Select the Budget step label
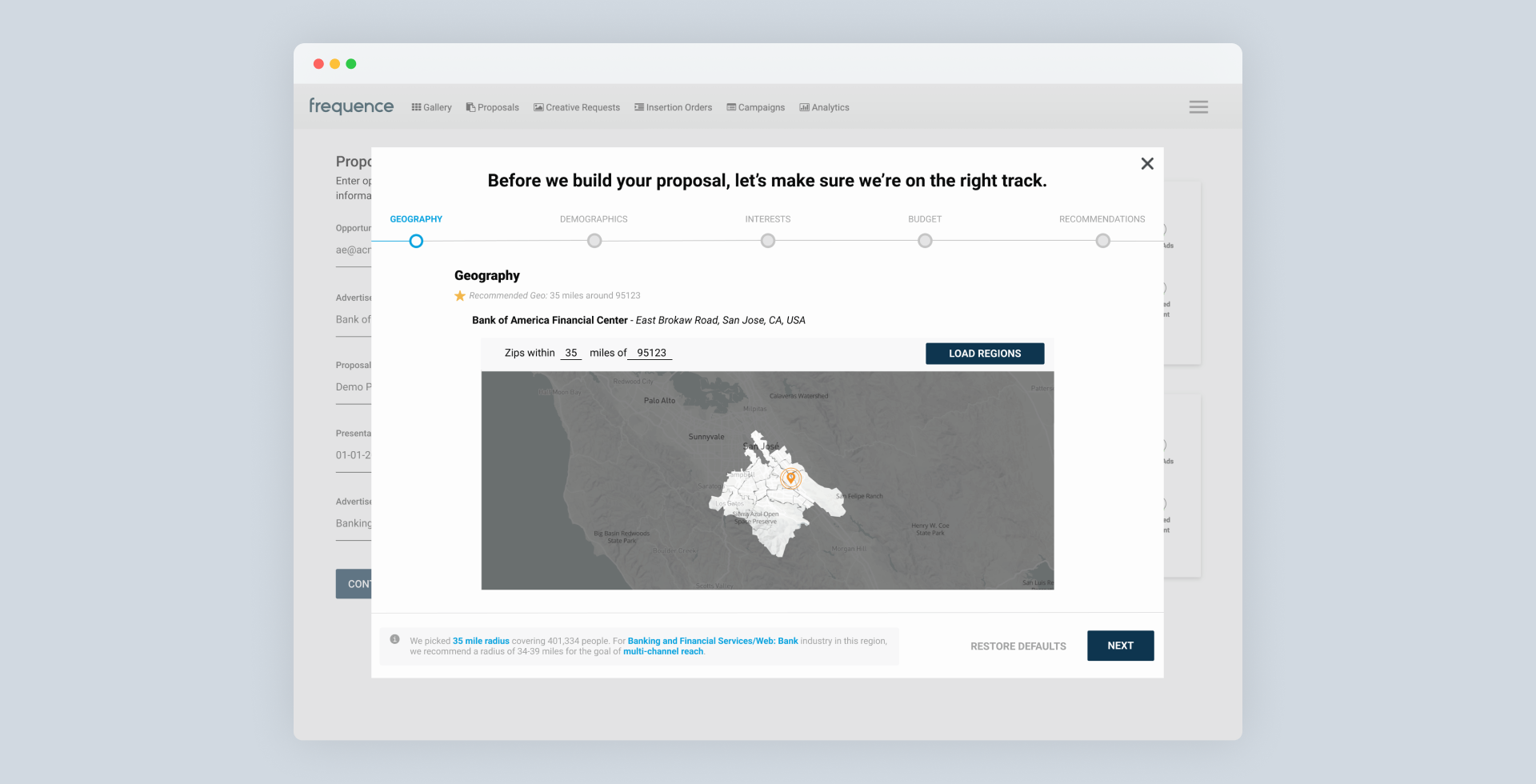The image size is (1536, 784). pyautogui.click(x=925, y=219)
